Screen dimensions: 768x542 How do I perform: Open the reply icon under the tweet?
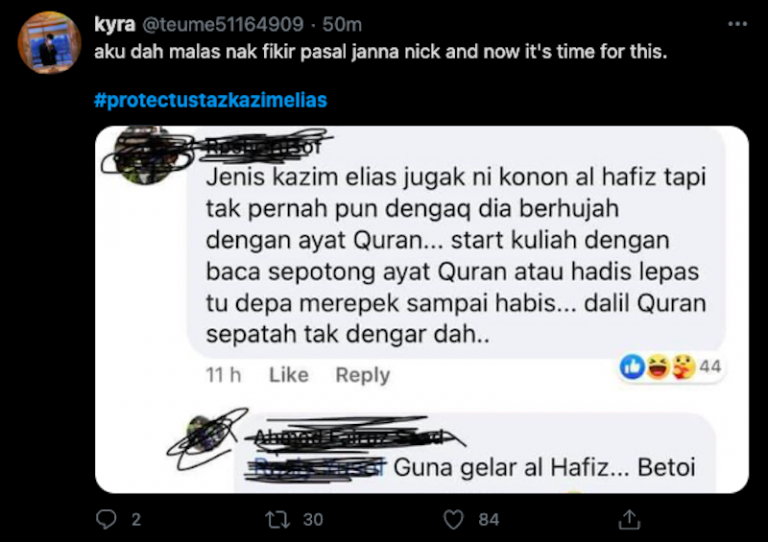(106, 519)
